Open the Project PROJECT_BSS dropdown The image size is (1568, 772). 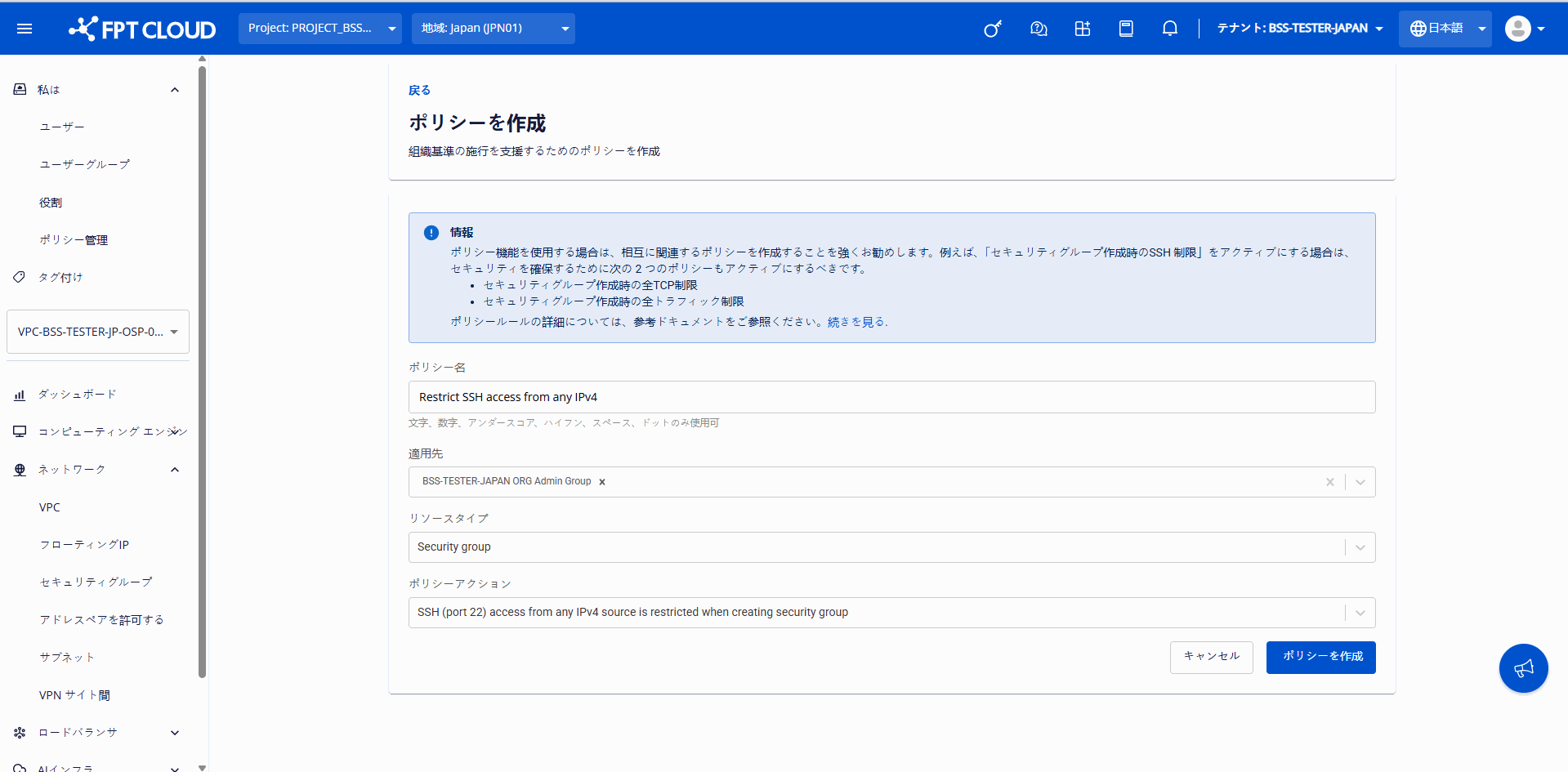pos(320,29)
